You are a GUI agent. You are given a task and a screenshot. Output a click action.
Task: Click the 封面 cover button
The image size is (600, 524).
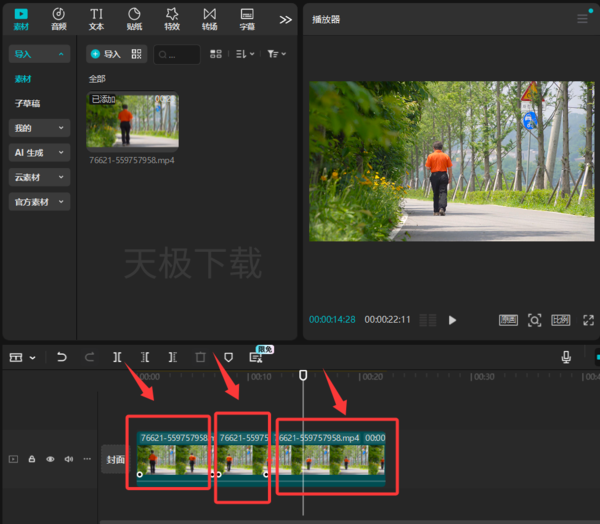(116, 459)
